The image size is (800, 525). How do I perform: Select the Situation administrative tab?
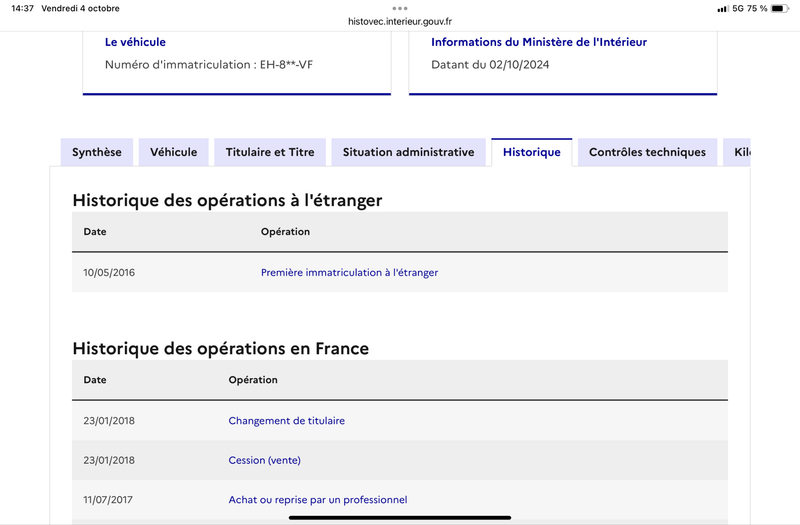408,152
